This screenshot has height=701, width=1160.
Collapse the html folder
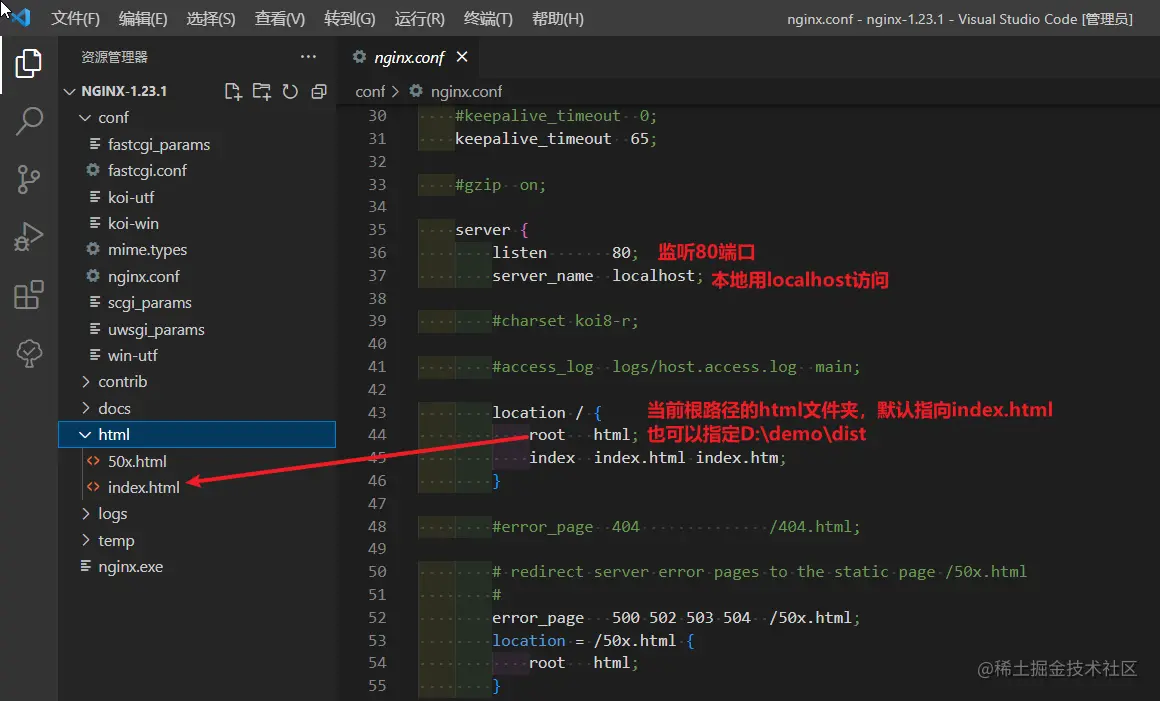[85, 435]
